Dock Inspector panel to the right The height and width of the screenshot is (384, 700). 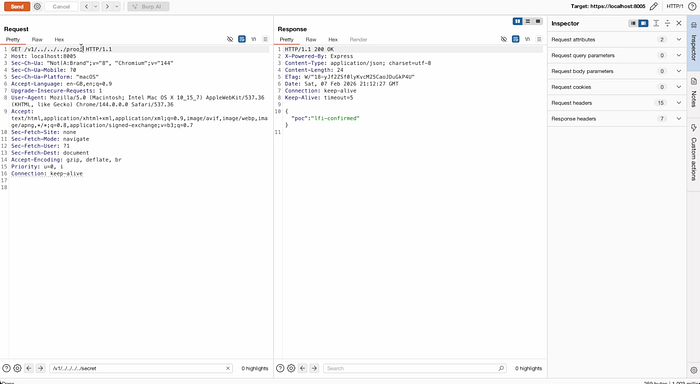[643, 23]
